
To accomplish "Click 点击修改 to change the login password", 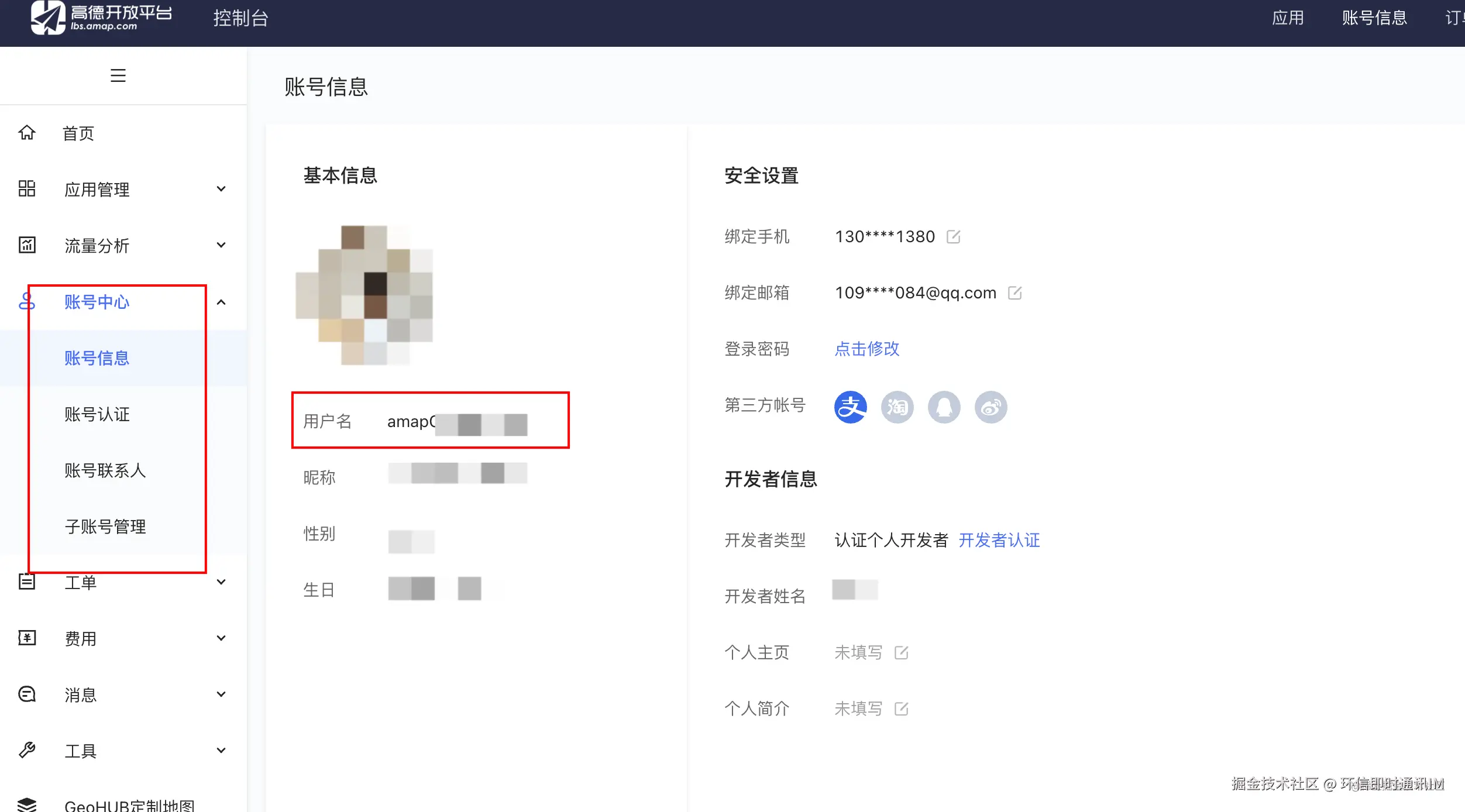I will point(867,349).
